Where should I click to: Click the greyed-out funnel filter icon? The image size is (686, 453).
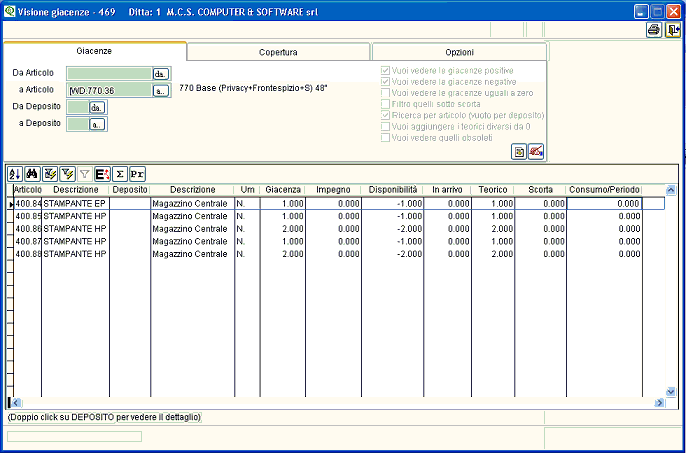pyautogui.click(x=84, y=174)
